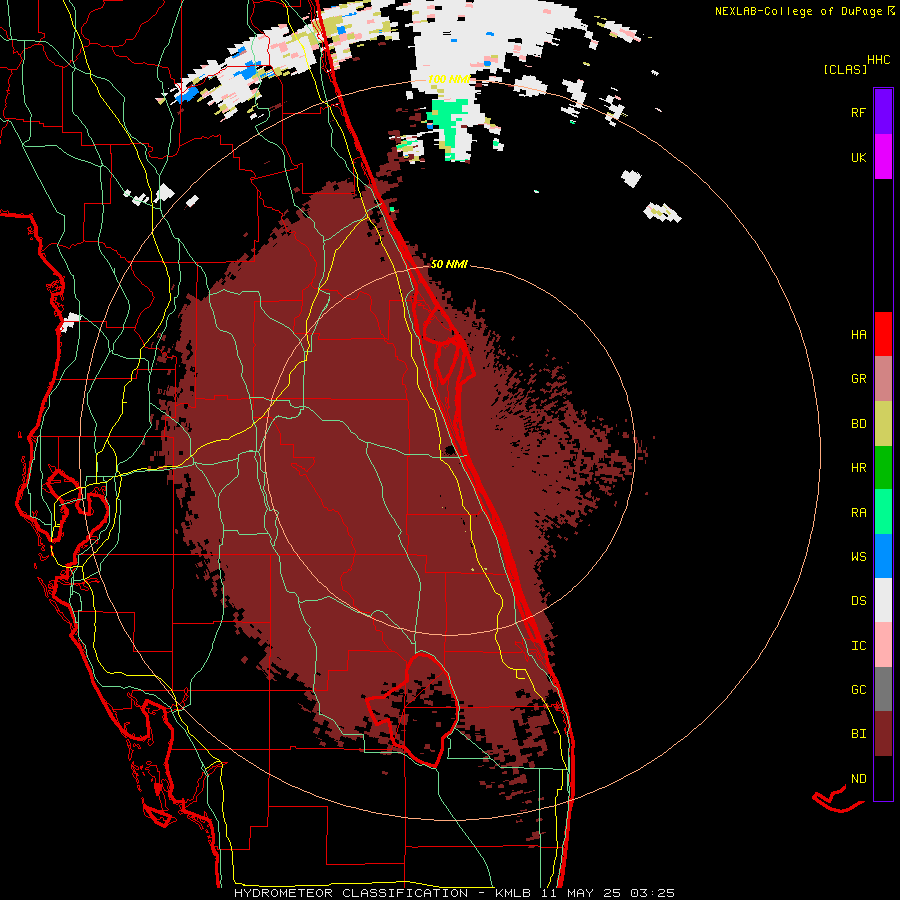Screen dimensions: 900x900
Task: Click the GC gray legend swatch
Action: pyautogui.click(x=883, y=689)
